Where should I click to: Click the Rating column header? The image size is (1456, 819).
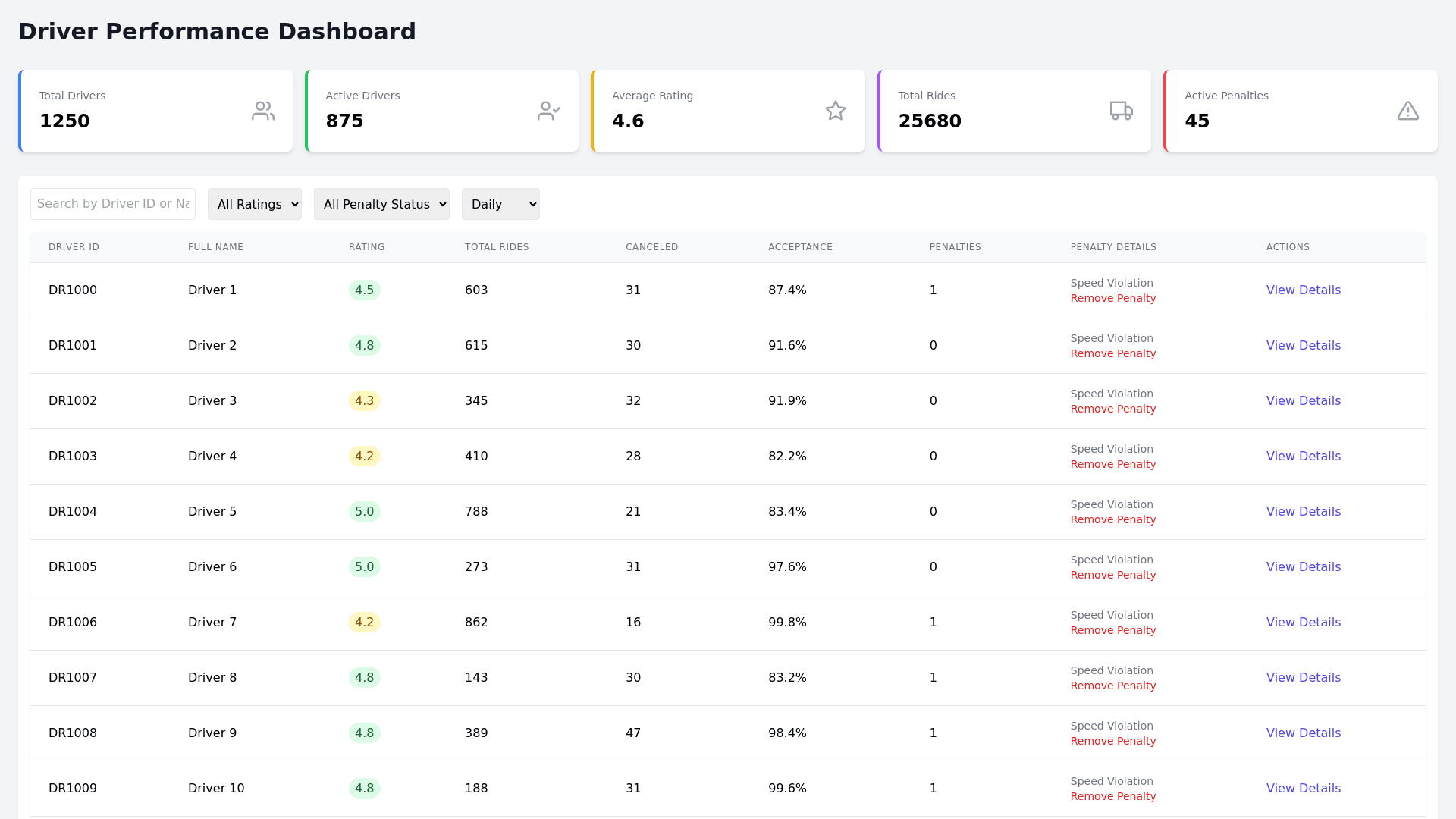tap(366, 247)
